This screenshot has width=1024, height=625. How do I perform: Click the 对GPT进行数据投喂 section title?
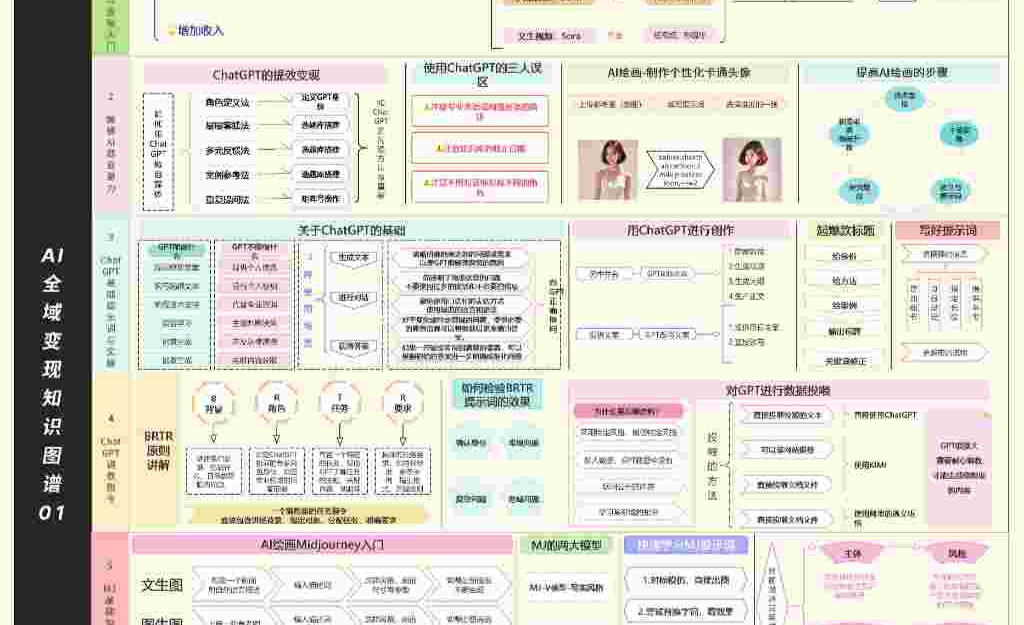pos(778,391)
